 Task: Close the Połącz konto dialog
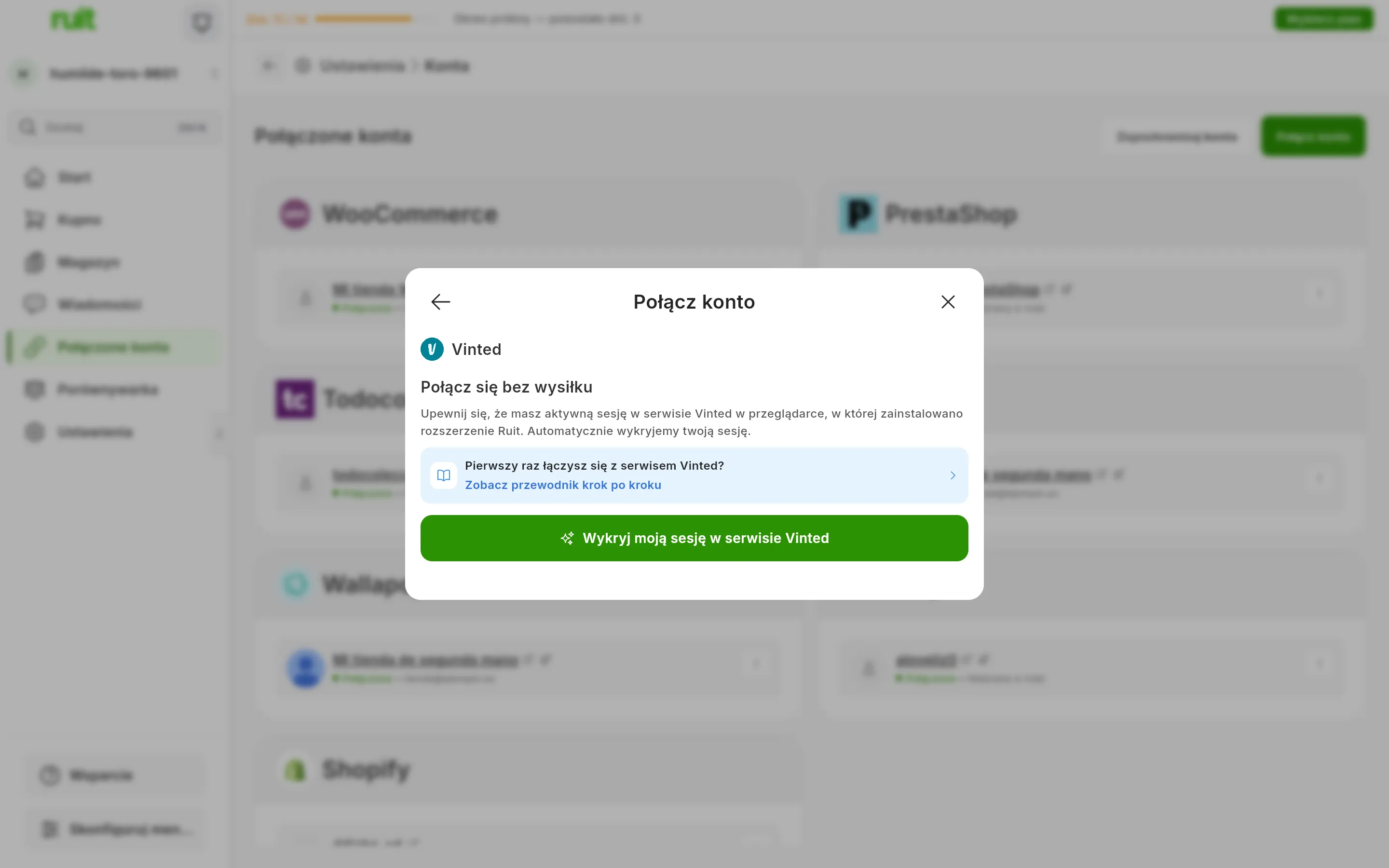tap(948, 302)
